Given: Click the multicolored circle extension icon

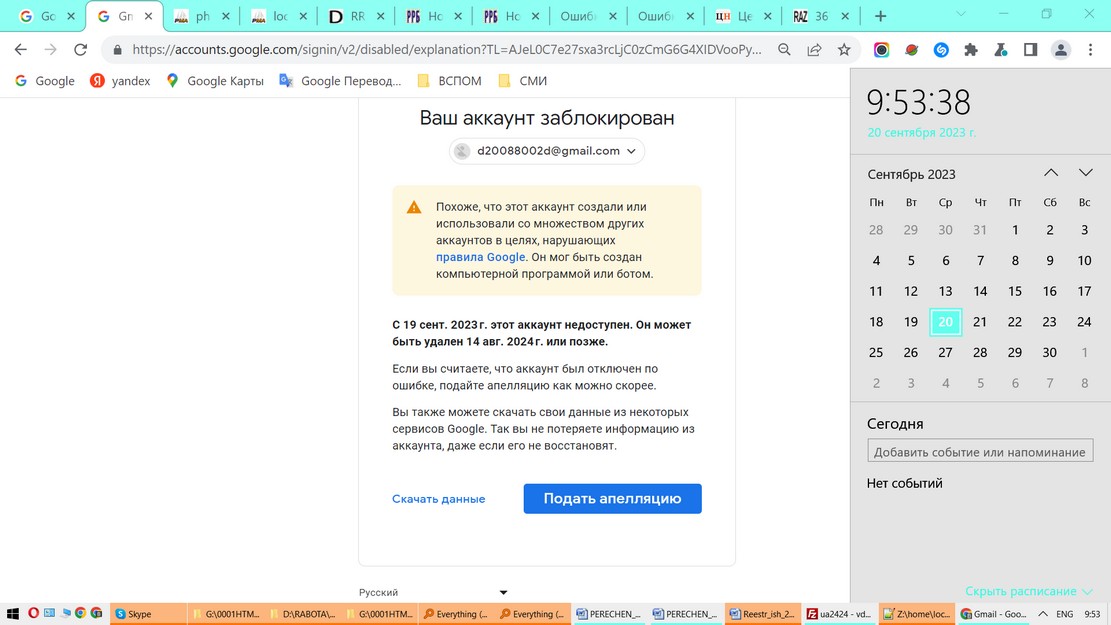Looking at the screenshot, I should click(x=881, y=50).
